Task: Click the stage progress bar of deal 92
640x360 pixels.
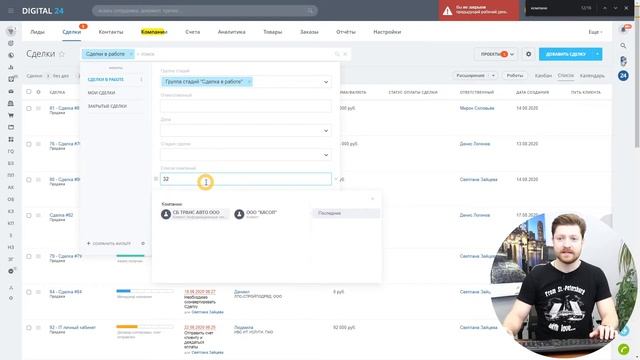Action: [145, 327]
